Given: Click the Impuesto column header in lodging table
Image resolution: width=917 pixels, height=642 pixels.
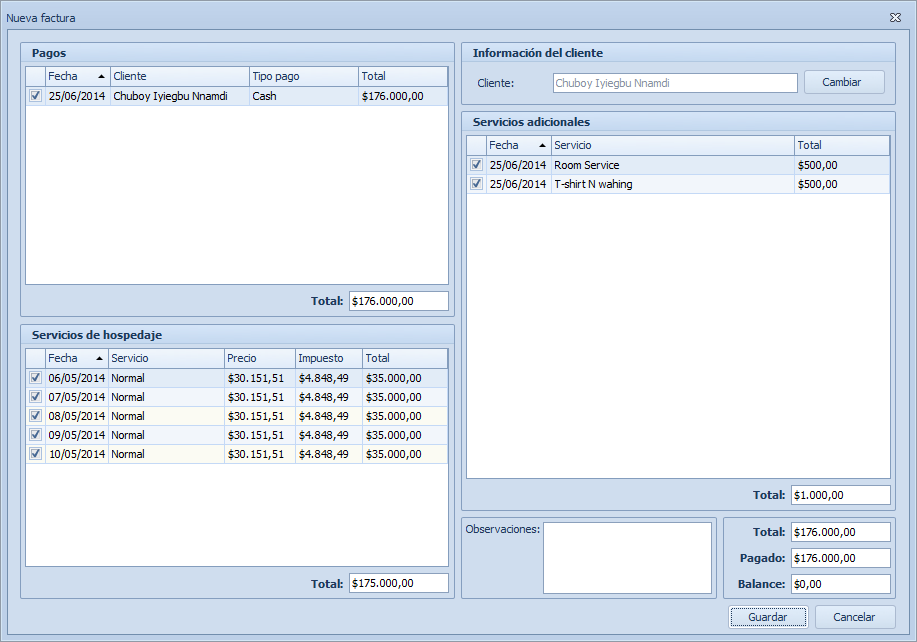Looking at the screenshot, I should 328,358.
